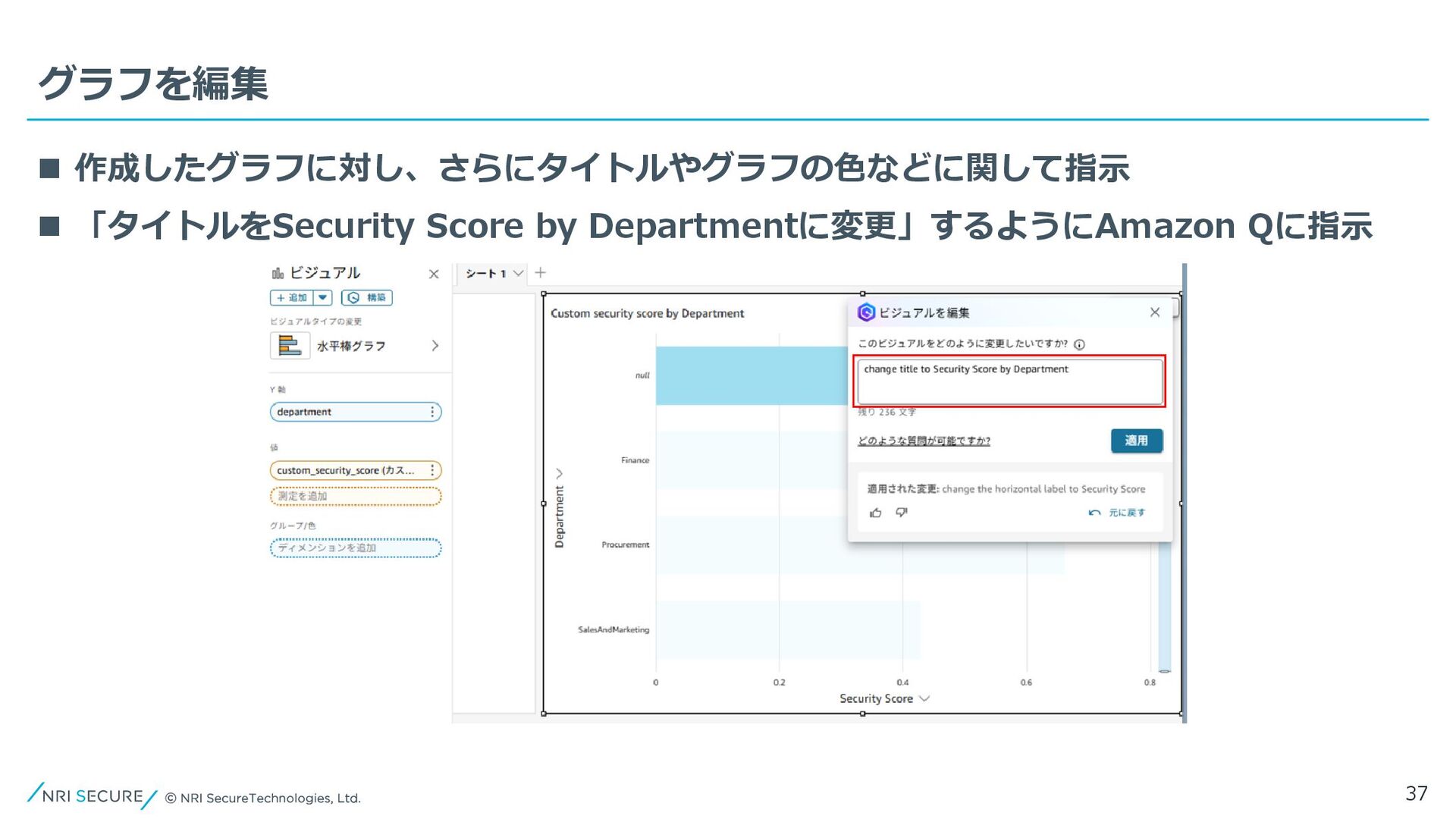Open the dropdown arrow next to 追加
The image size is (1456, 819).
323,298
